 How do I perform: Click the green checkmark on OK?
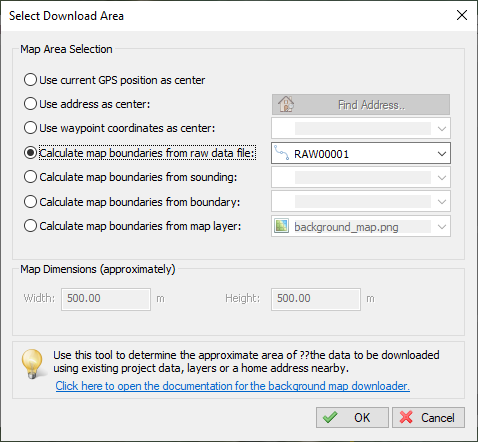tap(330, 417)
